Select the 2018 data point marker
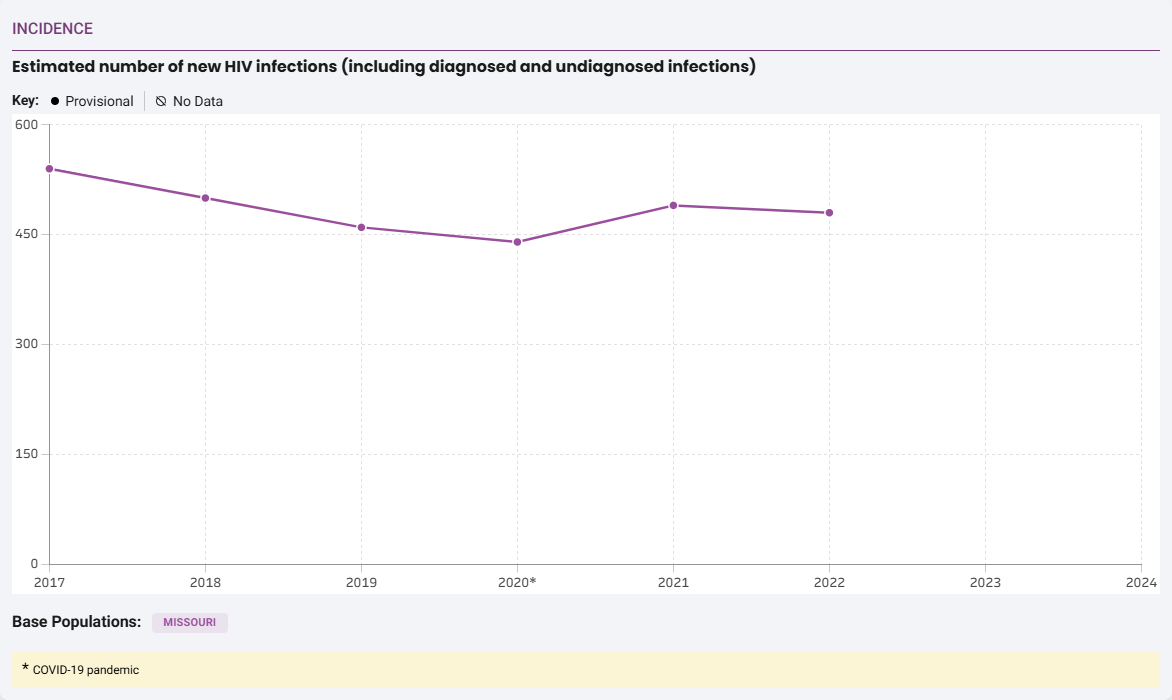 [x=205, y=196]
